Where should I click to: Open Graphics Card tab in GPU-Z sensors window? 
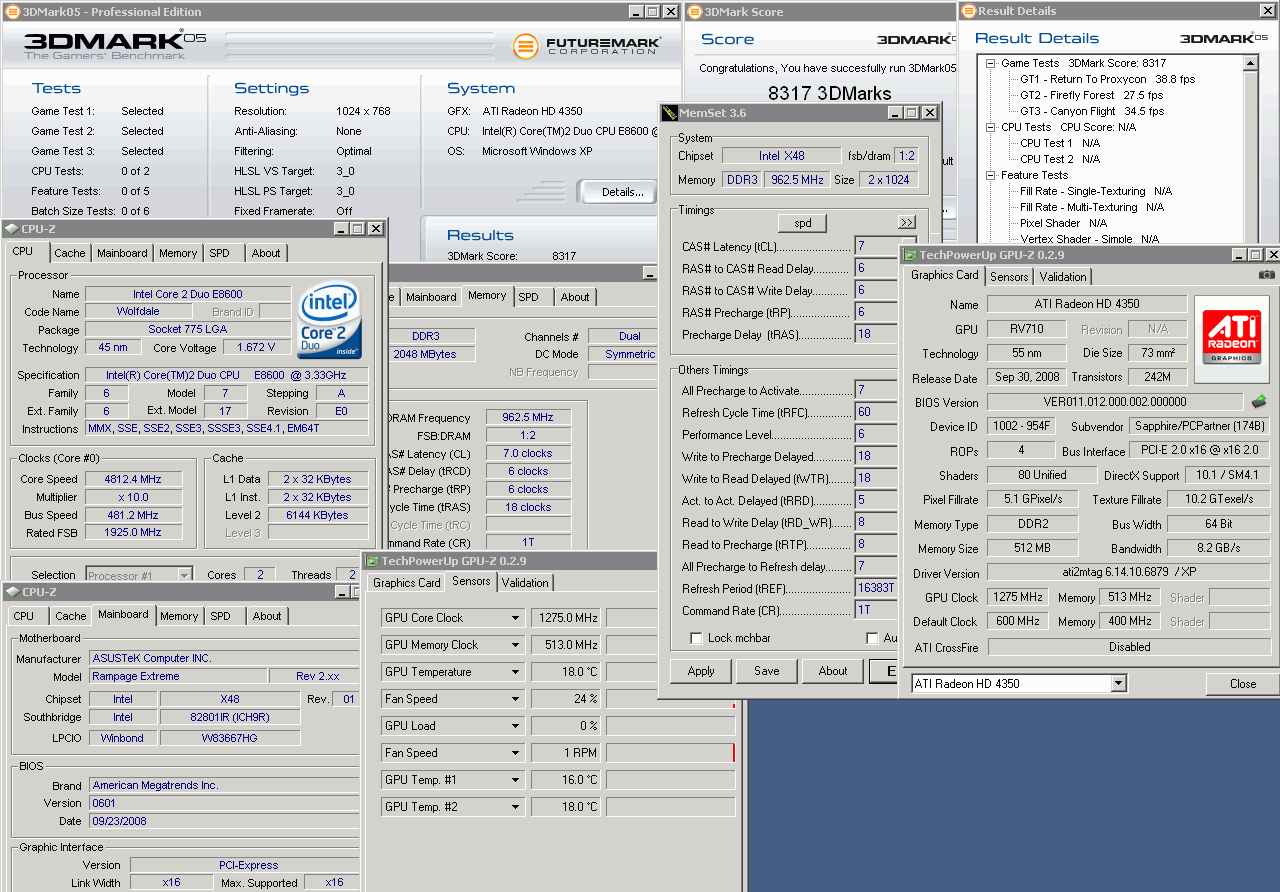tap(406, 583)
